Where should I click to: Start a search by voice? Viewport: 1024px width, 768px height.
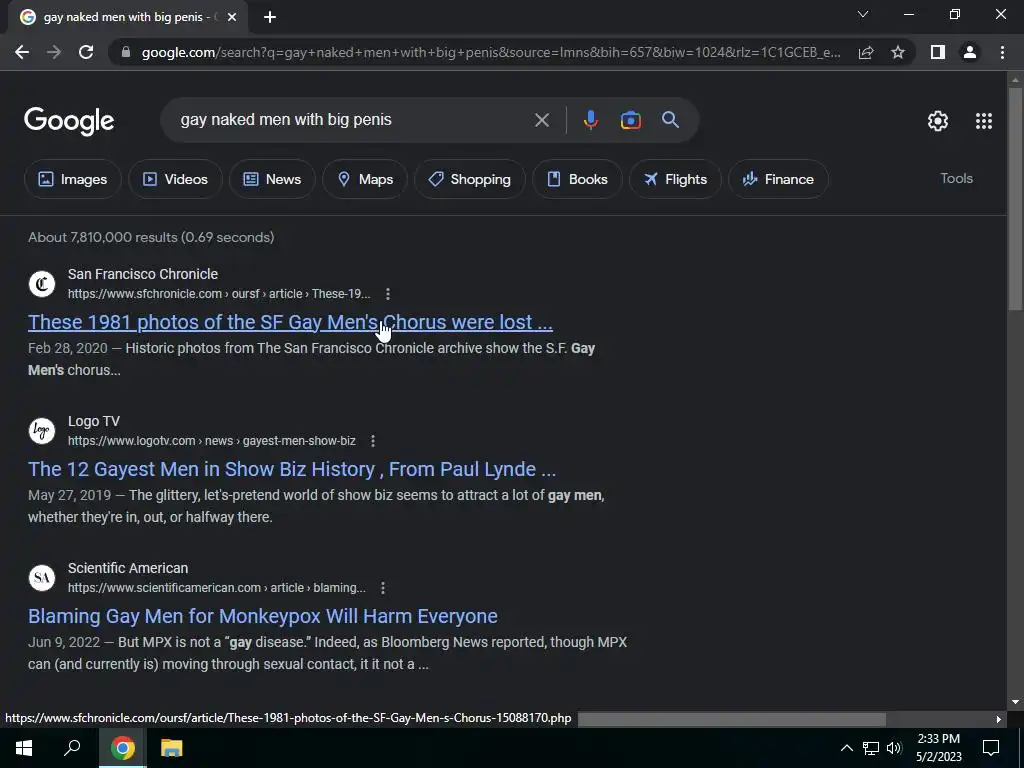pos(590,120)
